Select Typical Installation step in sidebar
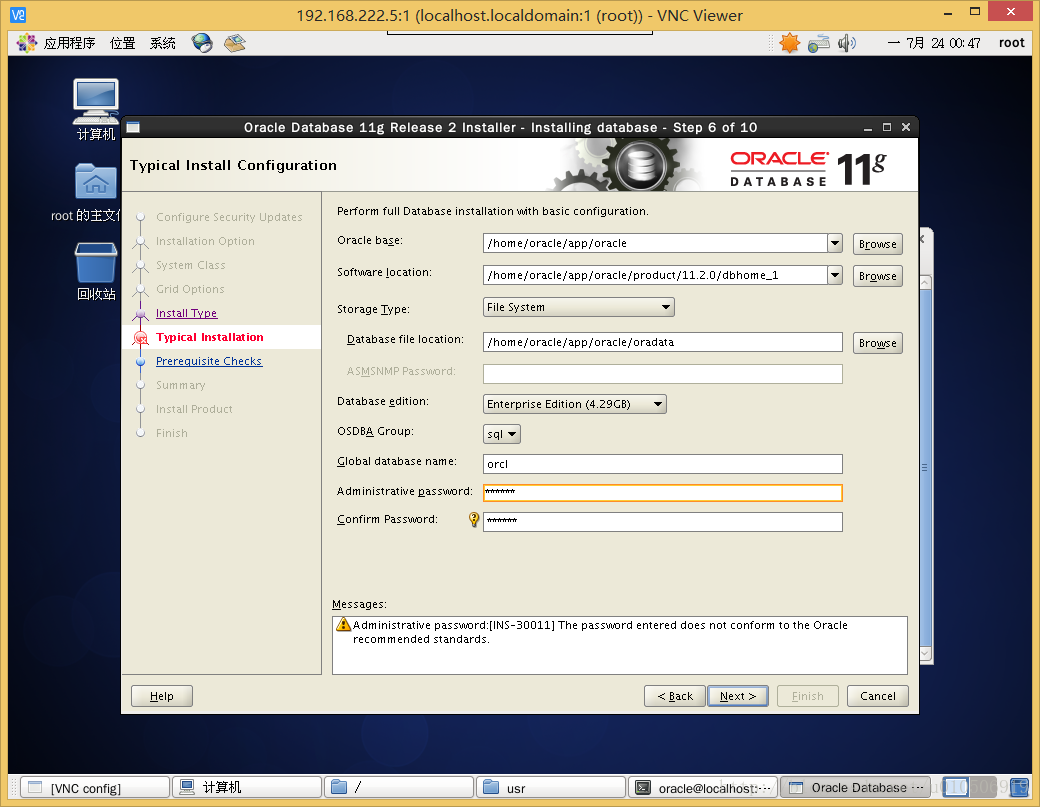The width and height of the screenshot is (1040, 807). [210, 337]
